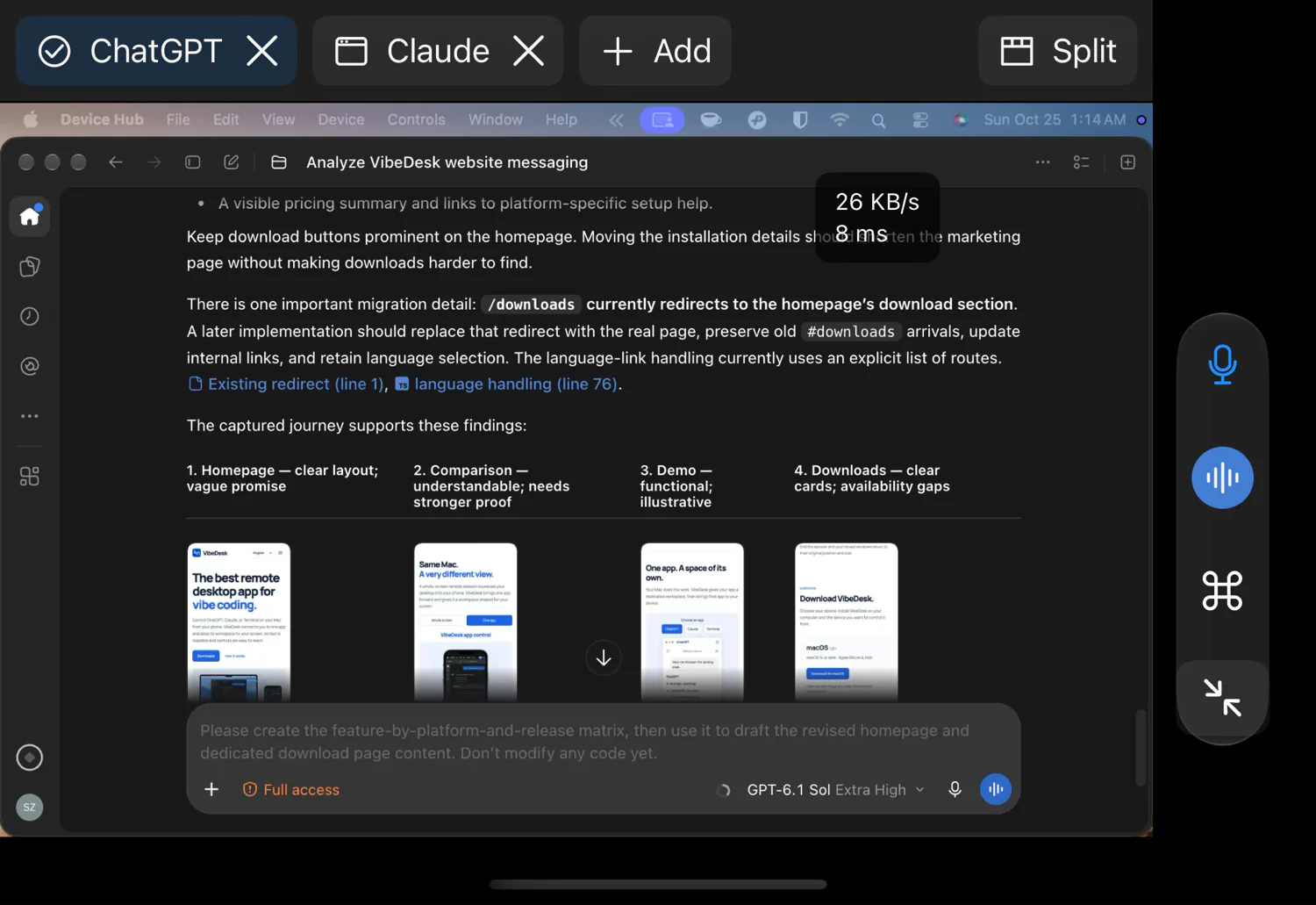The width and height of the screenshot is (1316, 905).
Task: Start voice mode with the blue composer waveform button
Action: pyautogui.click(x=996, y=789)
